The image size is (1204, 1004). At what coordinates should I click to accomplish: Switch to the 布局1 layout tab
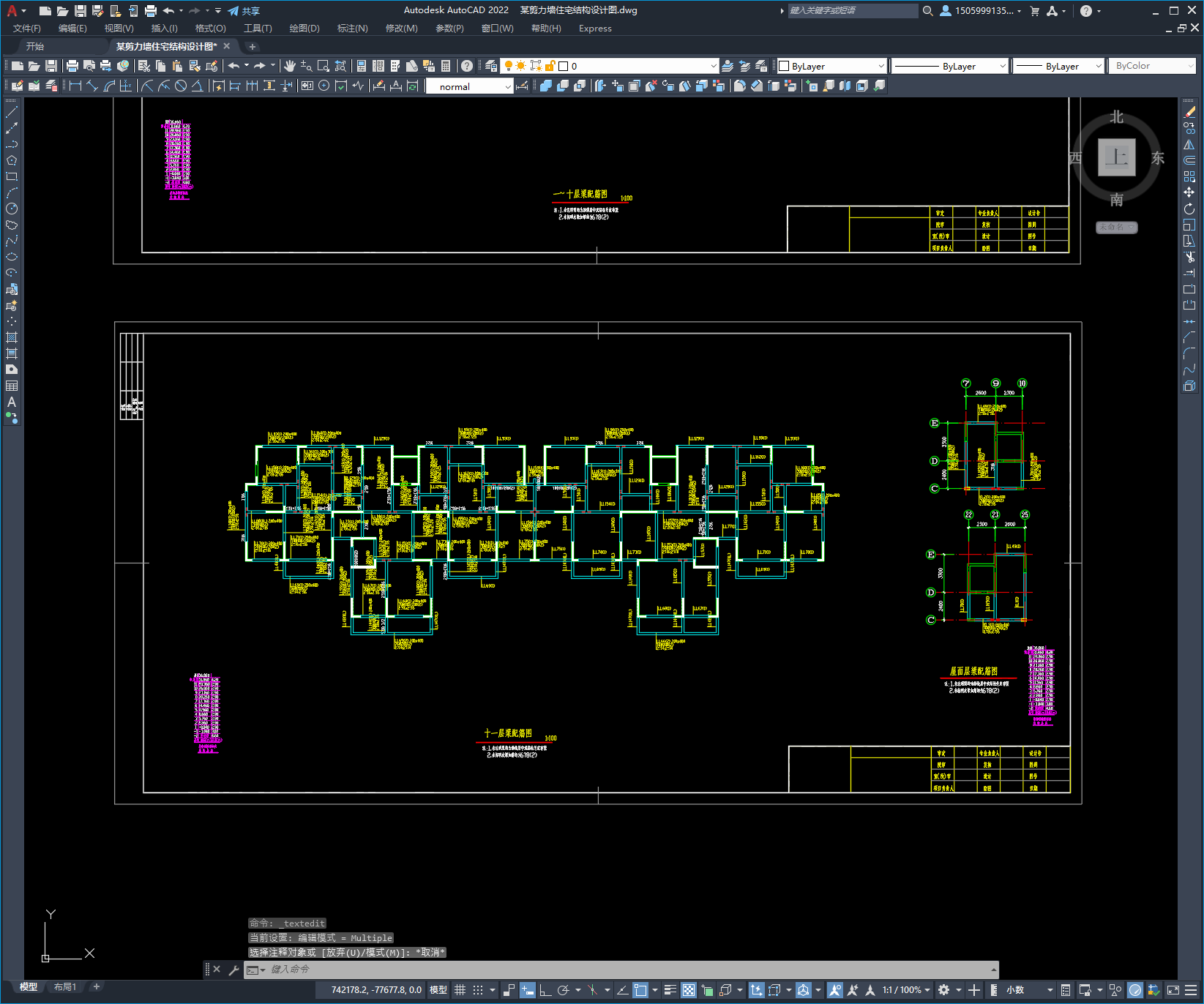pos(65,986)
